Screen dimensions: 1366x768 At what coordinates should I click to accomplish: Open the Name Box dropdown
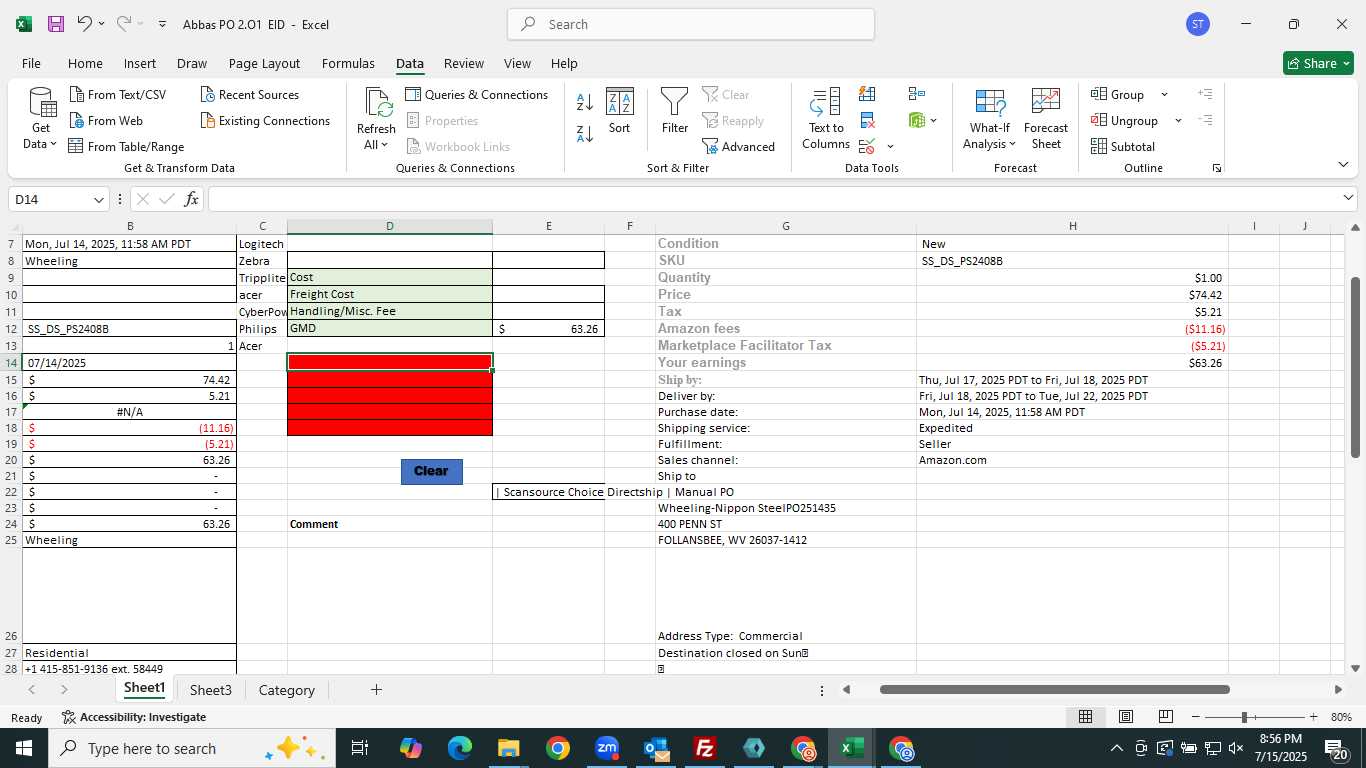(99, 199)
